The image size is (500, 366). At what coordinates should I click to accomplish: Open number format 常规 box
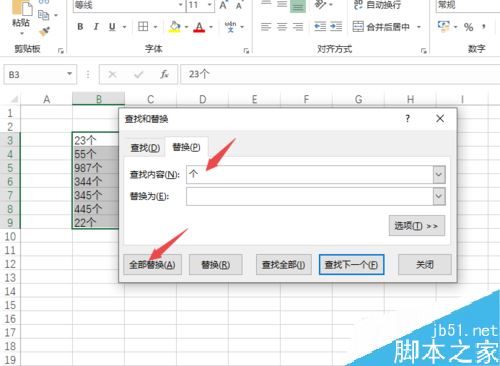click(468, 5)
